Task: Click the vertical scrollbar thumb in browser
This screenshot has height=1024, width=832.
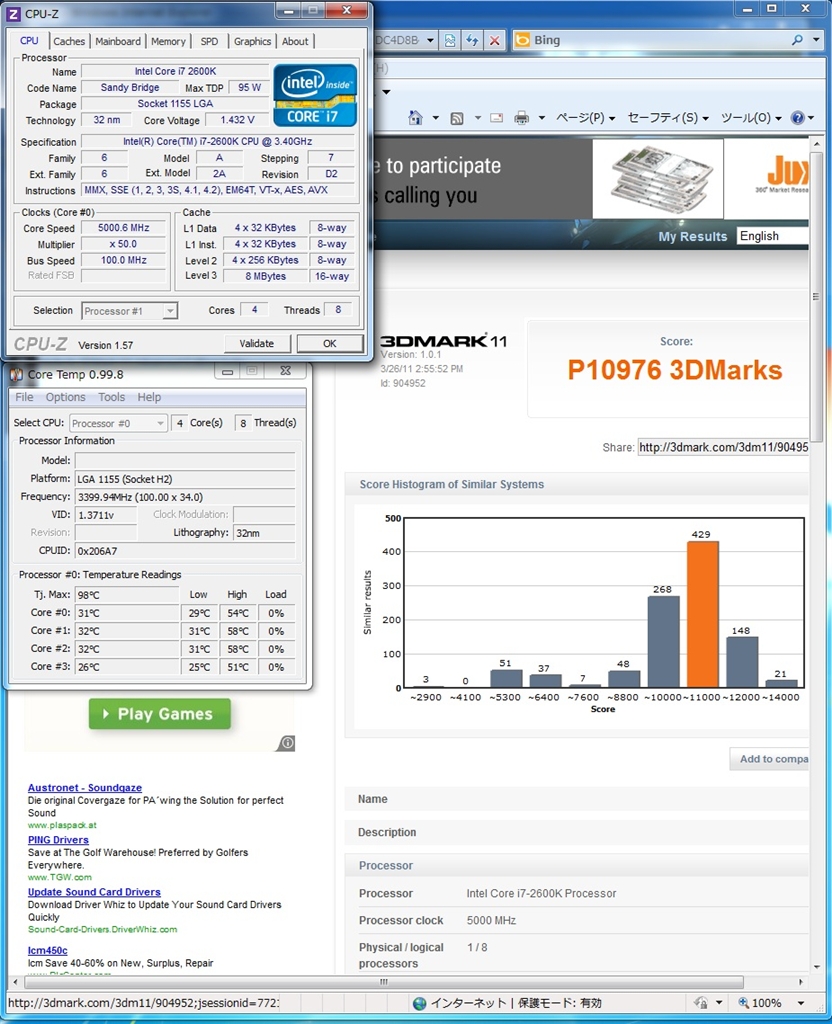Action: (816, 299)
